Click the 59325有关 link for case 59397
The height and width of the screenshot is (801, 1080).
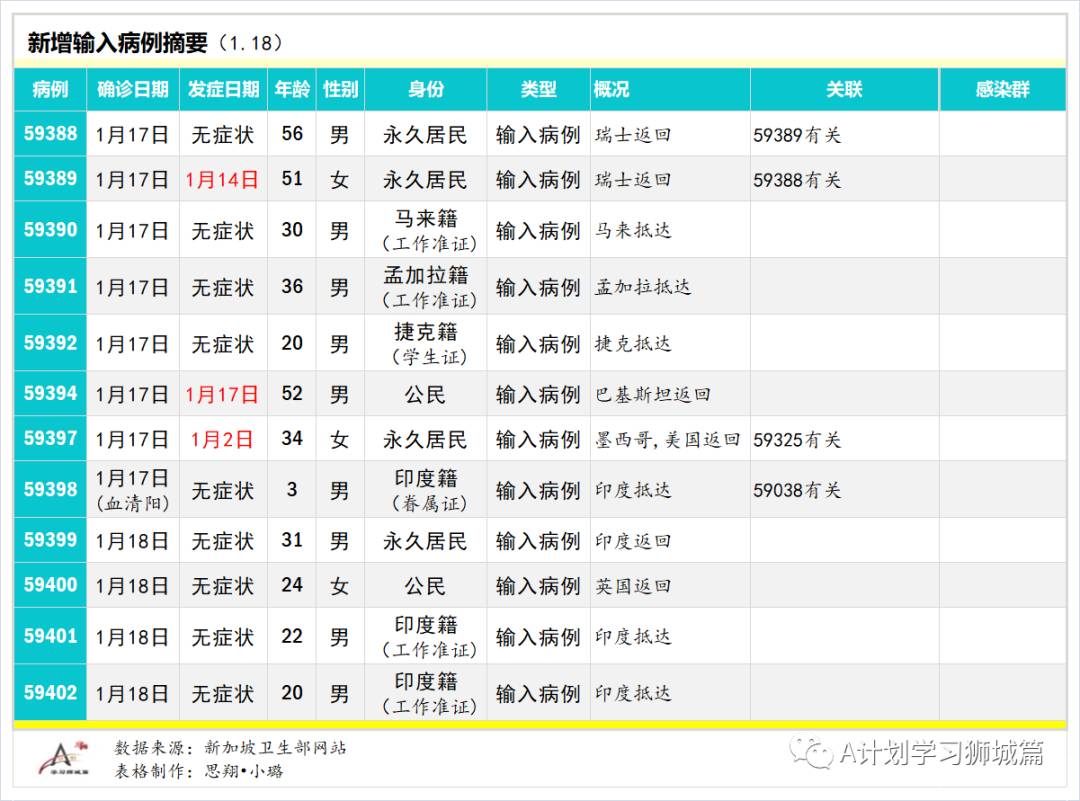796,439
